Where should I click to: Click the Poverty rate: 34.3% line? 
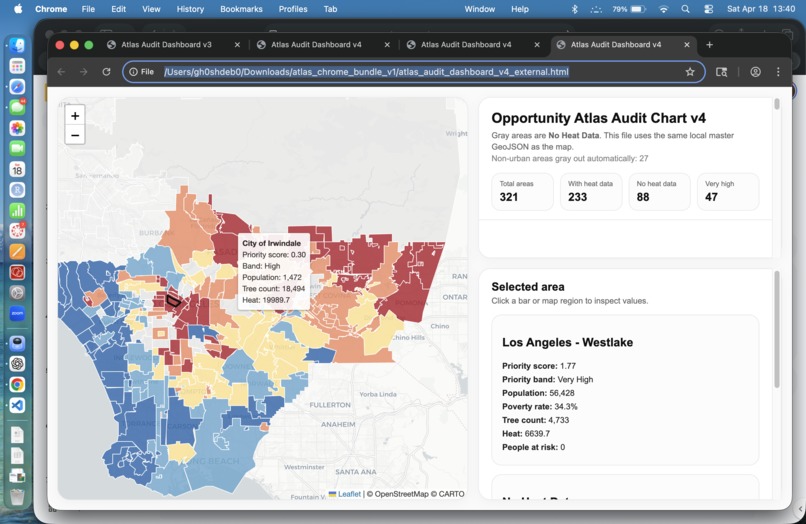click(540, 407)
